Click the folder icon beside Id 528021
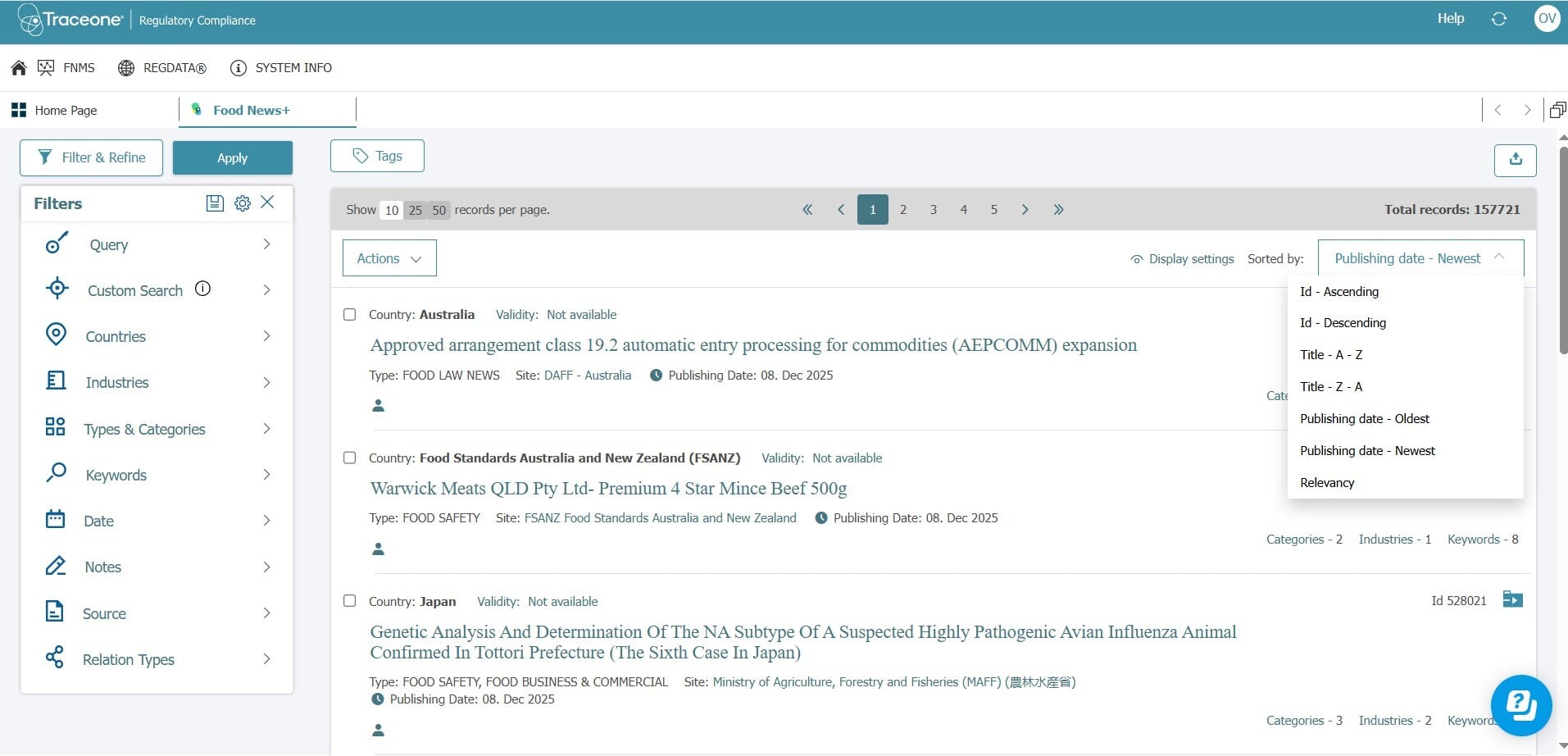The width and height of the screenshot is (1568, 756). tap(1513, 599)
